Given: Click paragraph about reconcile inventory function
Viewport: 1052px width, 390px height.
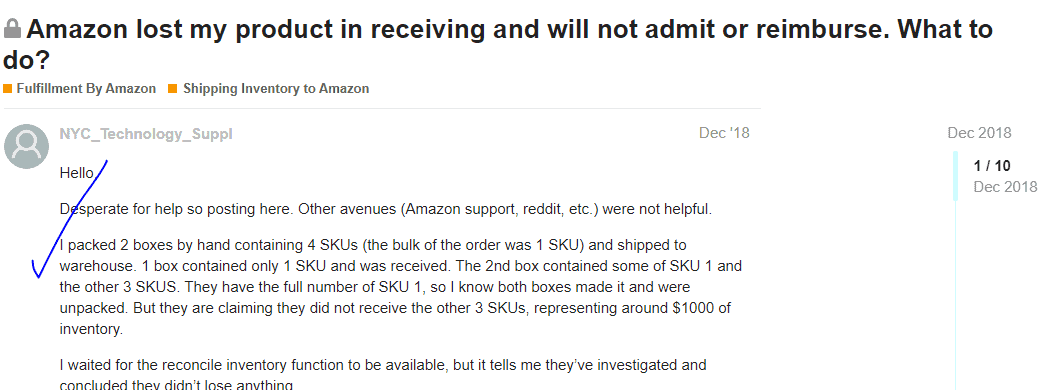Looking at the screenshot, I should click(x=382, y=375).
